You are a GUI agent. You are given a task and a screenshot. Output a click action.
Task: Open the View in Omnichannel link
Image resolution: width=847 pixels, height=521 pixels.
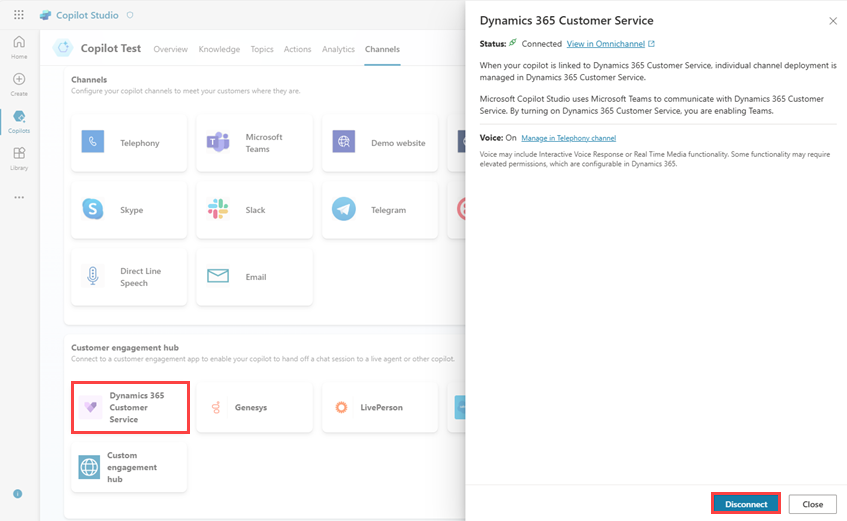[x=606, y=44]
